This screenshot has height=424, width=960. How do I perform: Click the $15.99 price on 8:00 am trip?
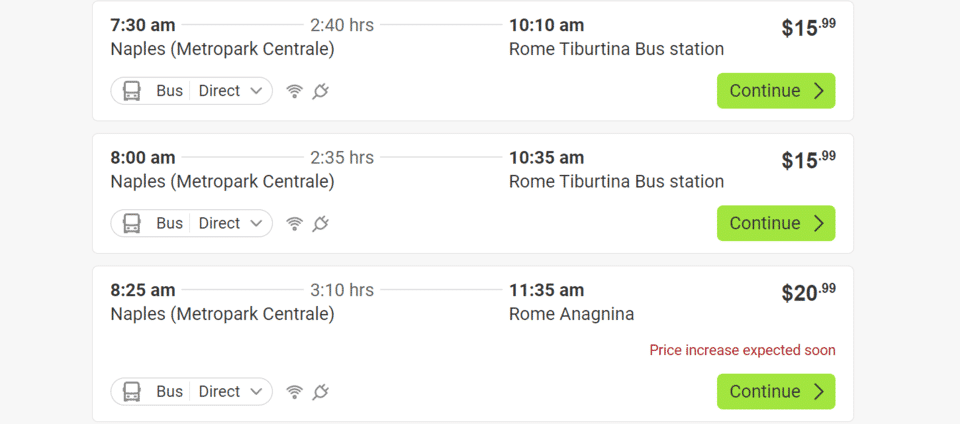click(808, 160)
